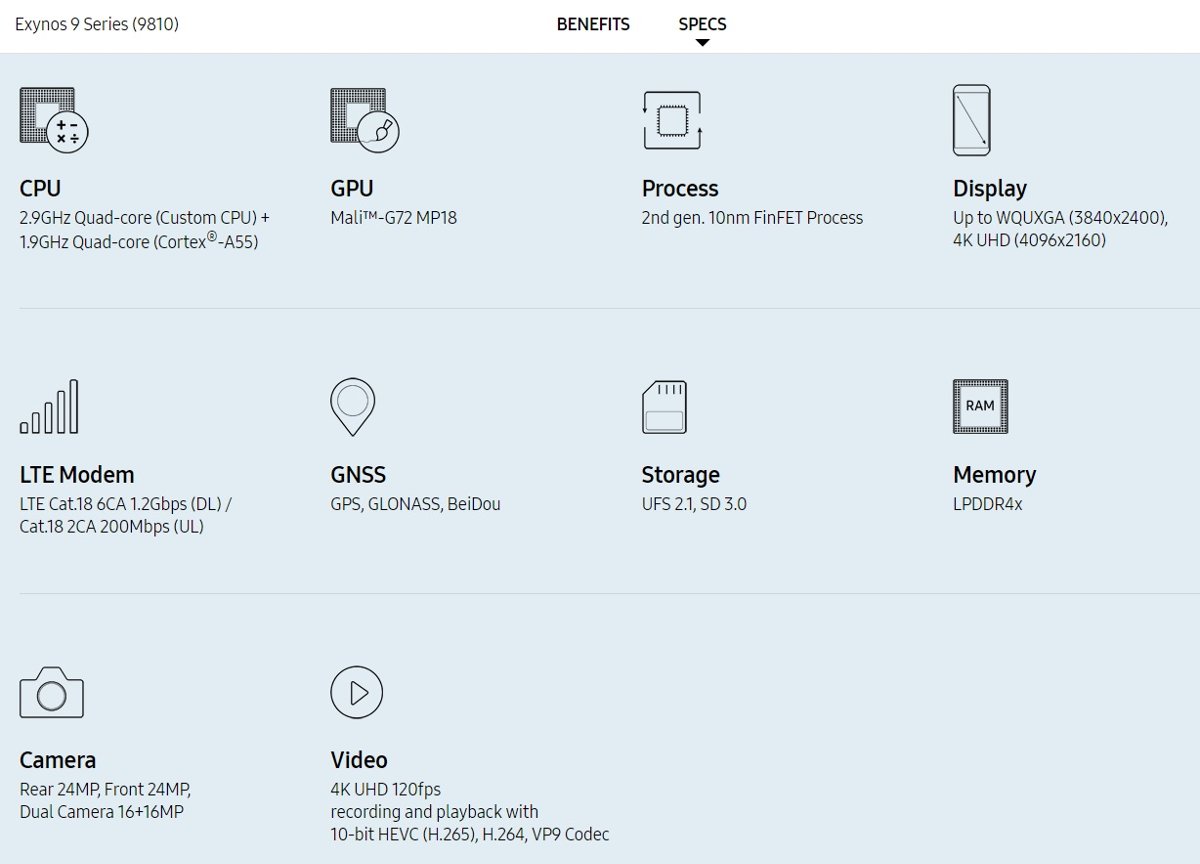This screenshot has width=1200, height=864.
Task: Click the Video heading
Action: coord(358,760)
